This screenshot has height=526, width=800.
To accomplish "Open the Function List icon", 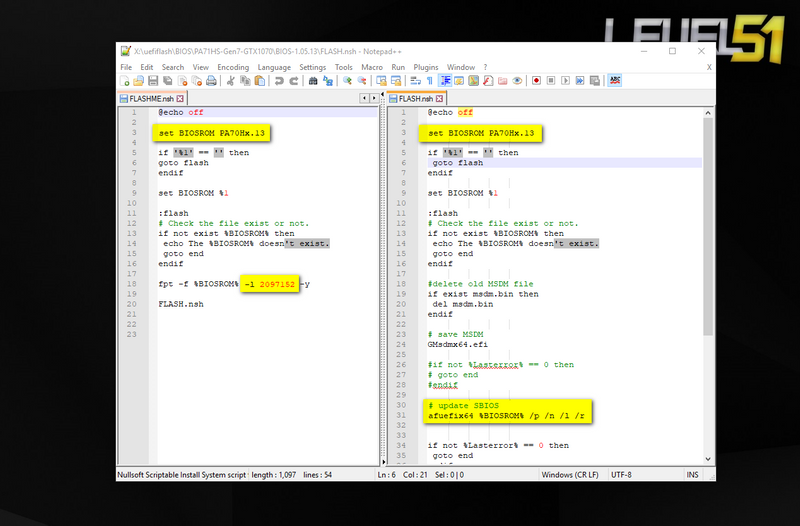I will [x=488, y=81].
